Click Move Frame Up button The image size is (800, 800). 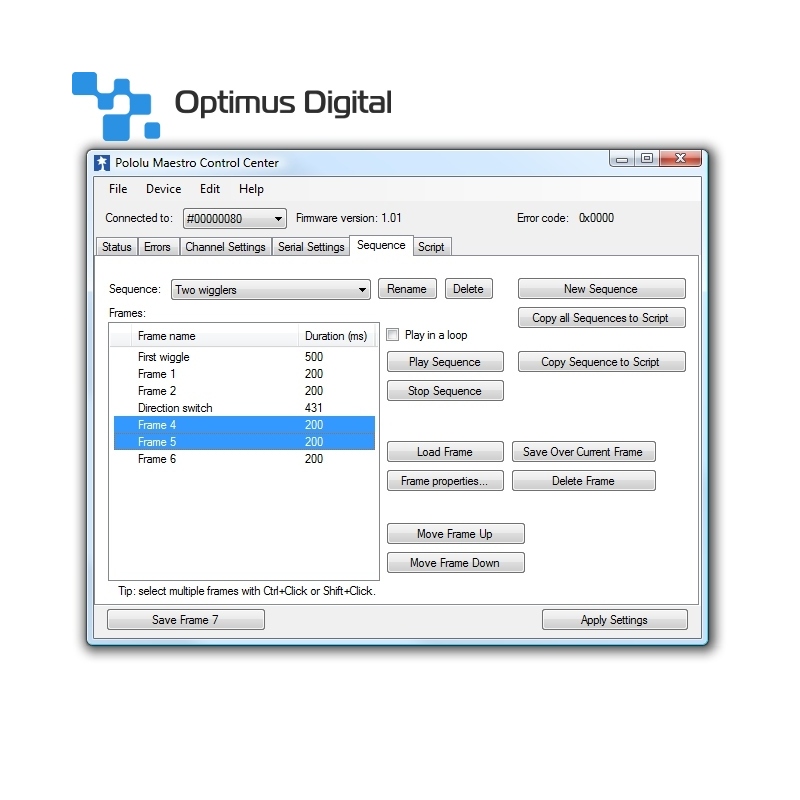[x=456, y=534]
